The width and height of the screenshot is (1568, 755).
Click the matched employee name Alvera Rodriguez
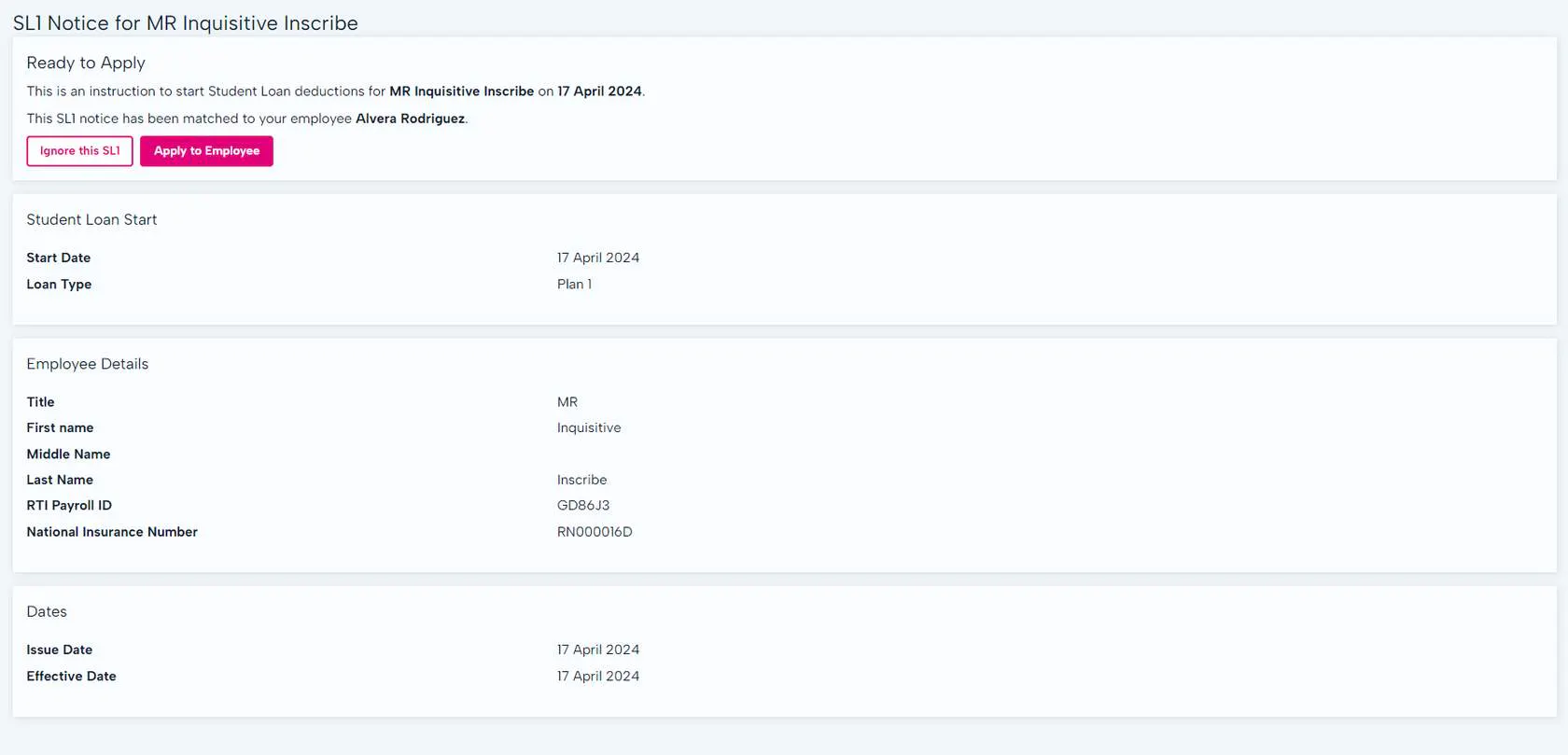[410, 119]
